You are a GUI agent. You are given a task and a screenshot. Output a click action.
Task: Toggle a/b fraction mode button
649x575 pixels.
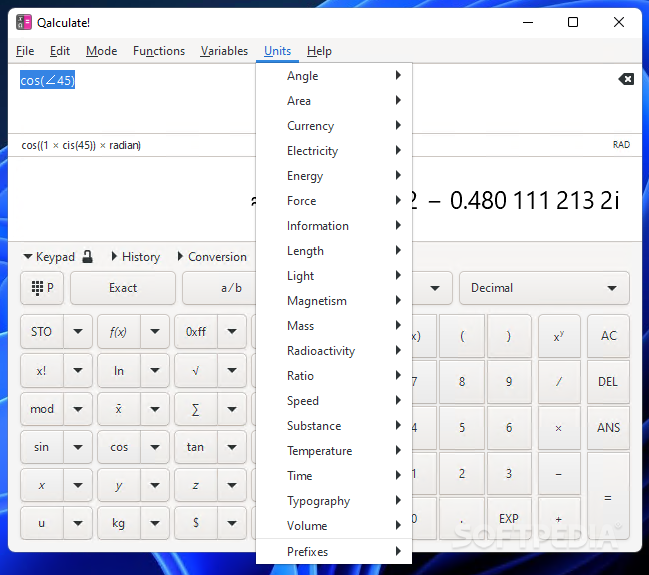219,288
